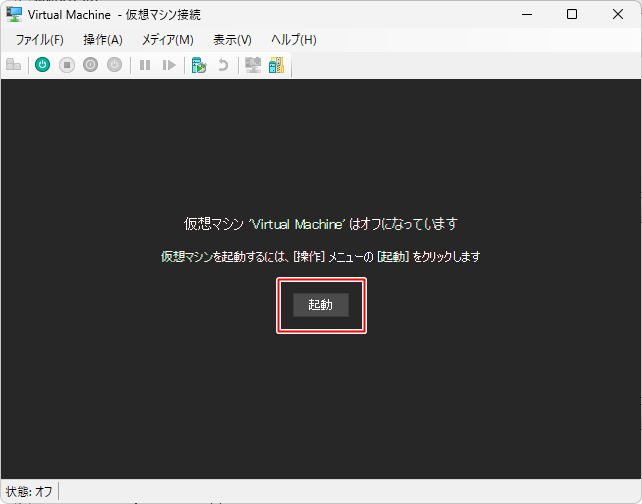The height and width of the screenshot is (504, 642).
Task: Open the メディア(M) menu
Action: (x=167, y=39)
